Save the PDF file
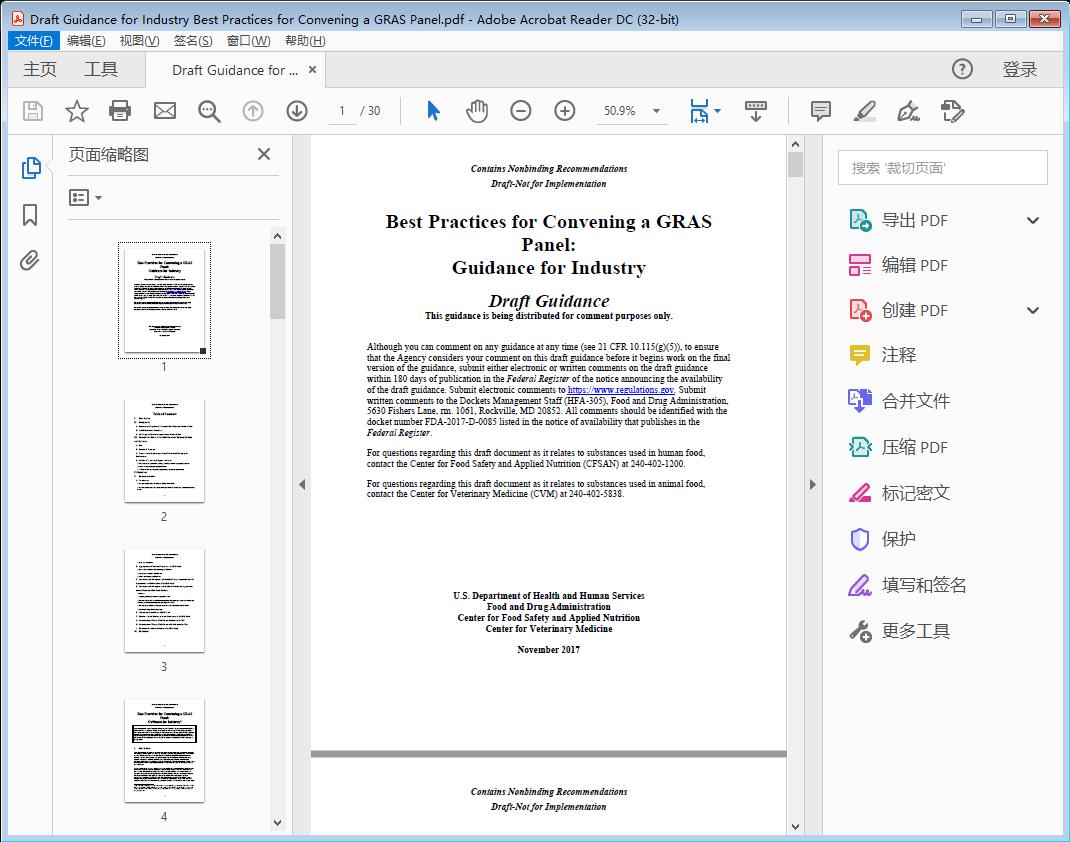The width and height of the screenshot is (1070, 842). (31, 111)
